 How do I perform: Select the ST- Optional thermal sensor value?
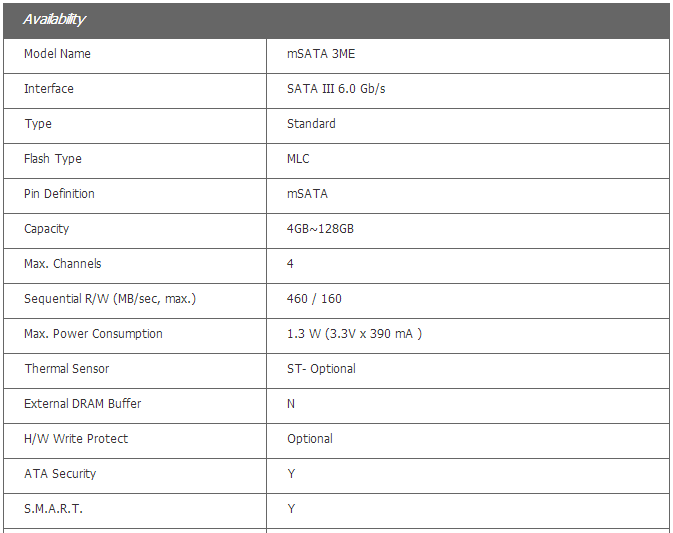pyautogui.click(x=321, y=369)
